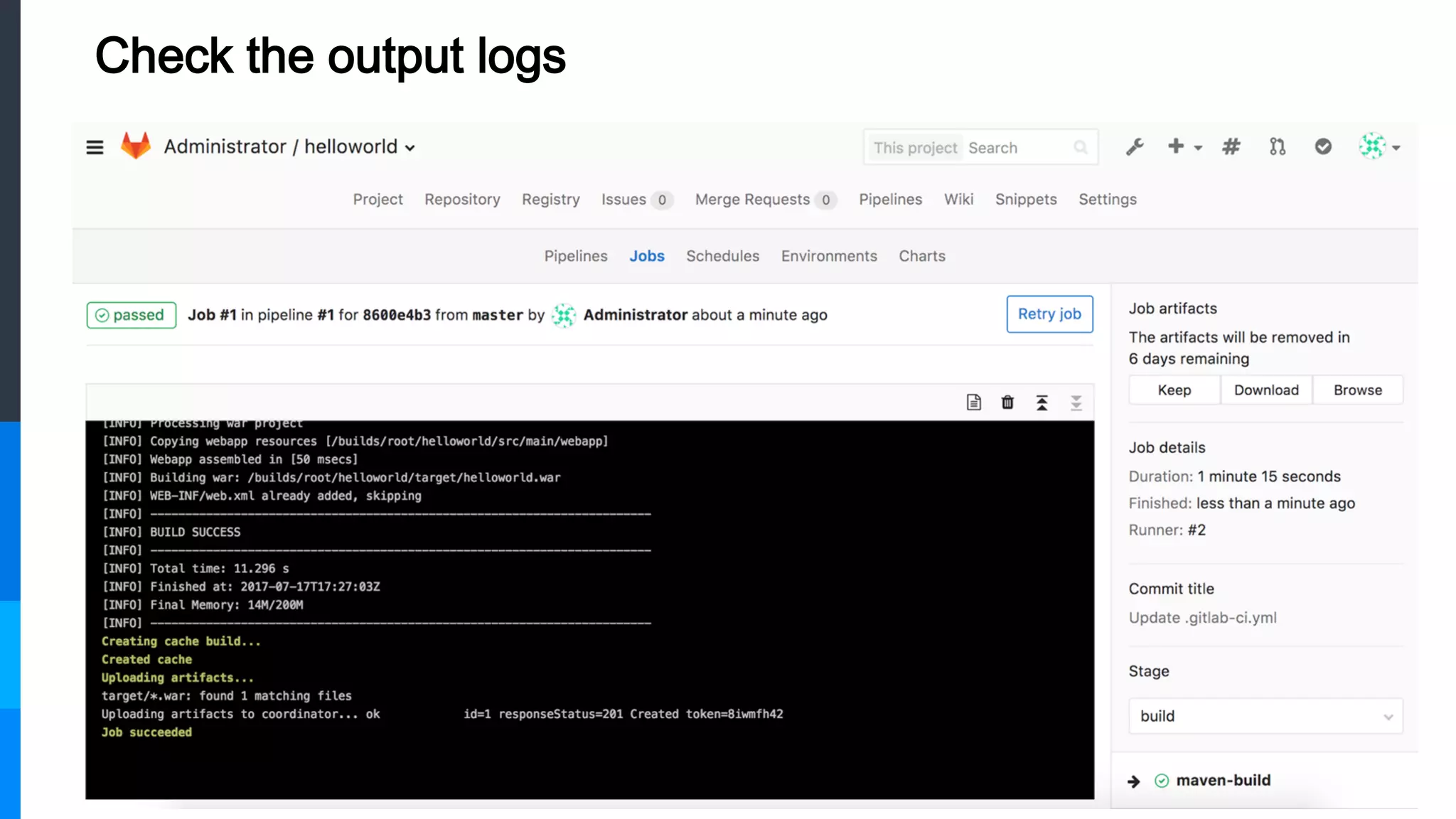Screen dimensions: 1456x819
Task: Click the search magnifier icon
Action: [x=1081, y=147]
